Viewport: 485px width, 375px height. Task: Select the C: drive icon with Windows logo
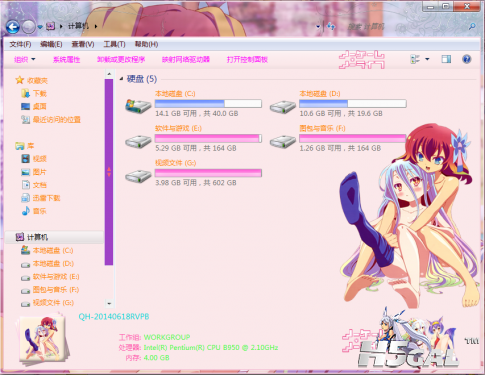point(138,106)
